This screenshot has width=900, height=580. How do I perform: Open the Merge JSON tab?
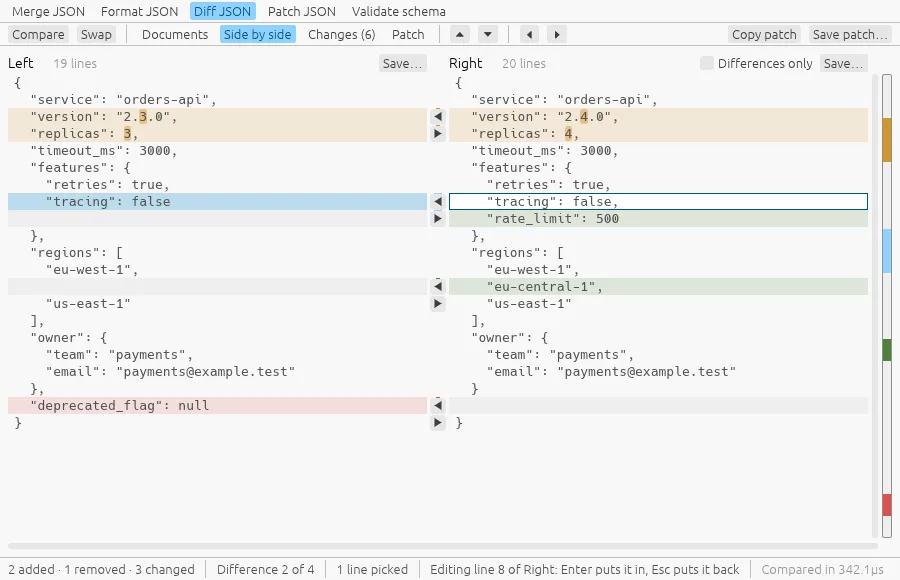[48, 11]
